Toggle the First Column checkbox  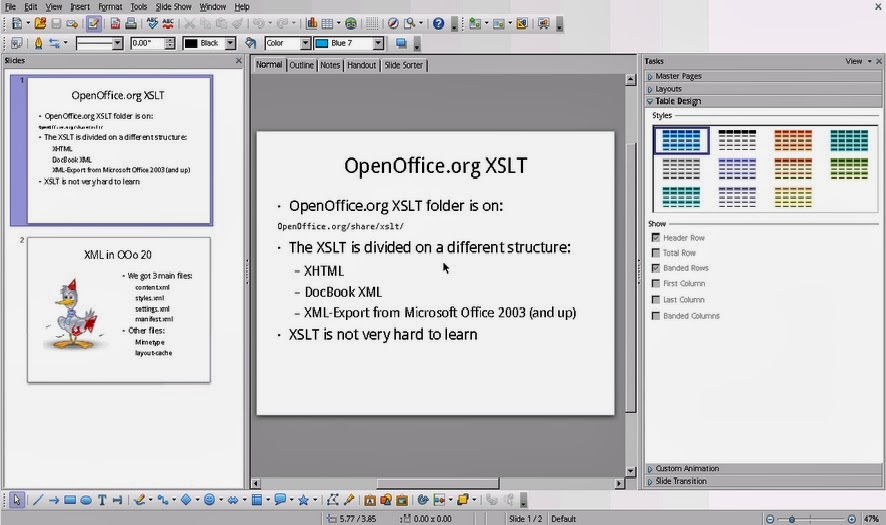(655, 284)
